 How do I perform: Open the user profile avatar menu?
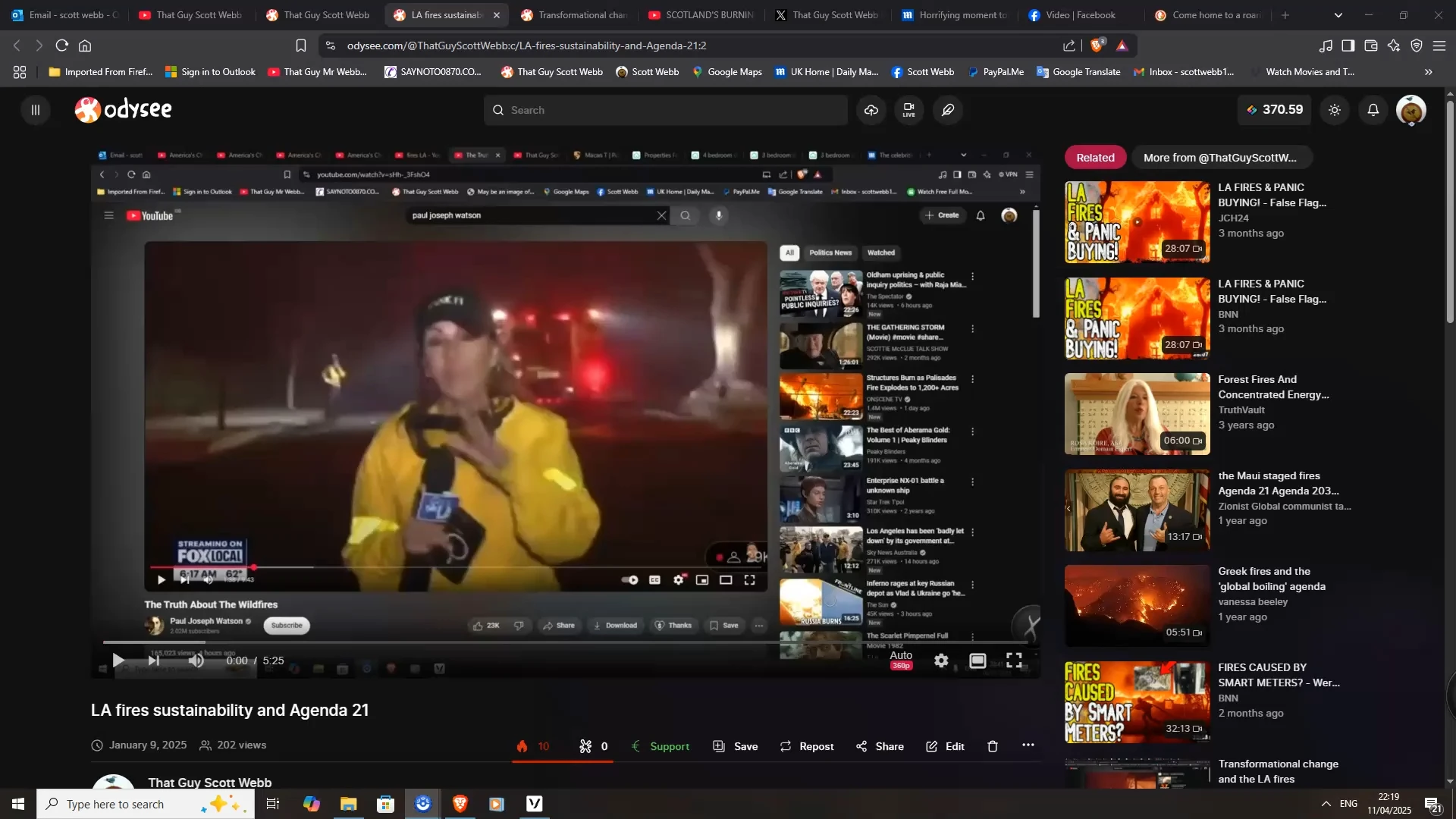1410,111
